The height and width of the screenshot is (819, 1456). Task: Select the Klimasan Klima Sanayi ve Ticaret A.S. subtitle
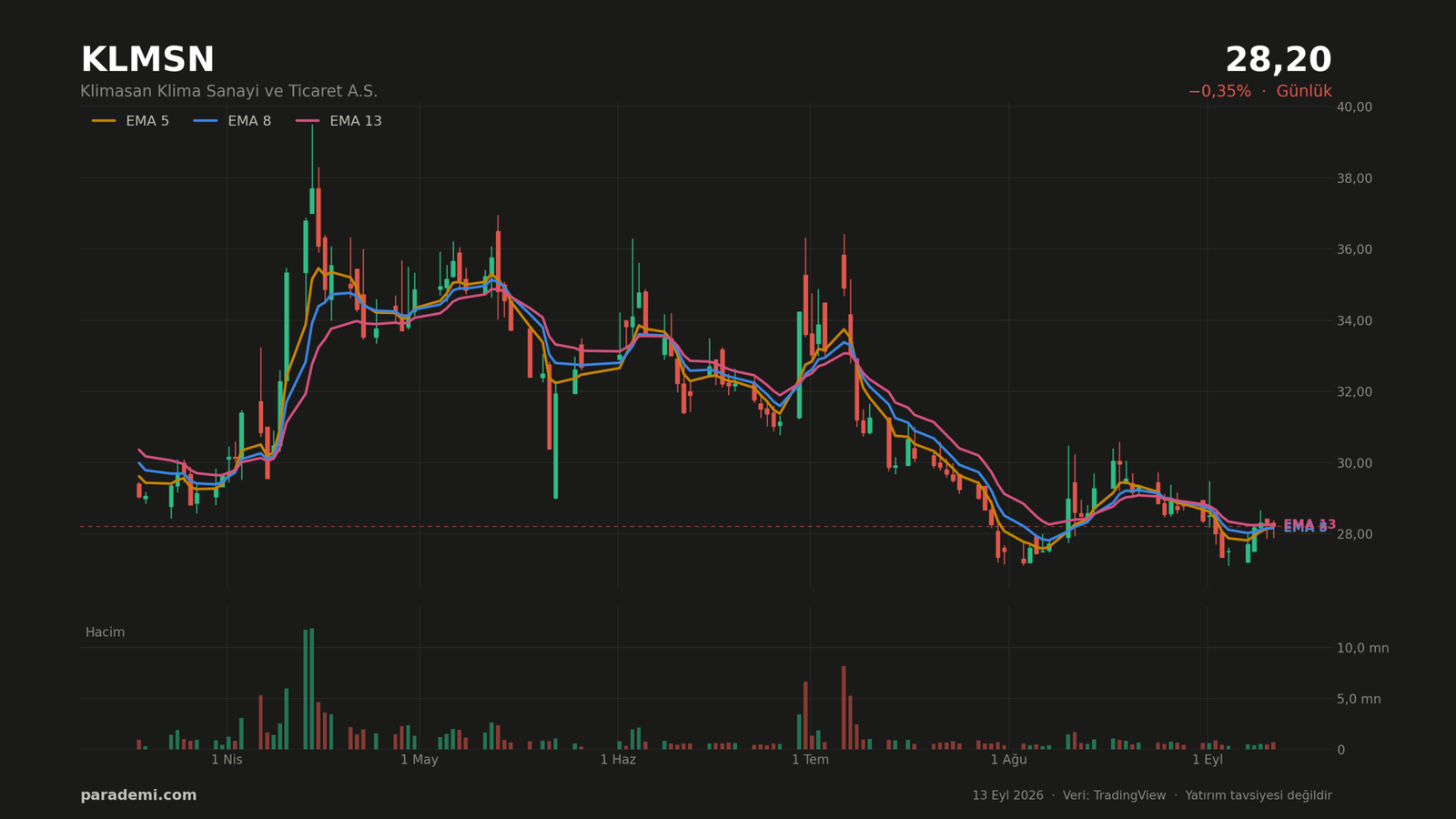[x=228, y=92]
